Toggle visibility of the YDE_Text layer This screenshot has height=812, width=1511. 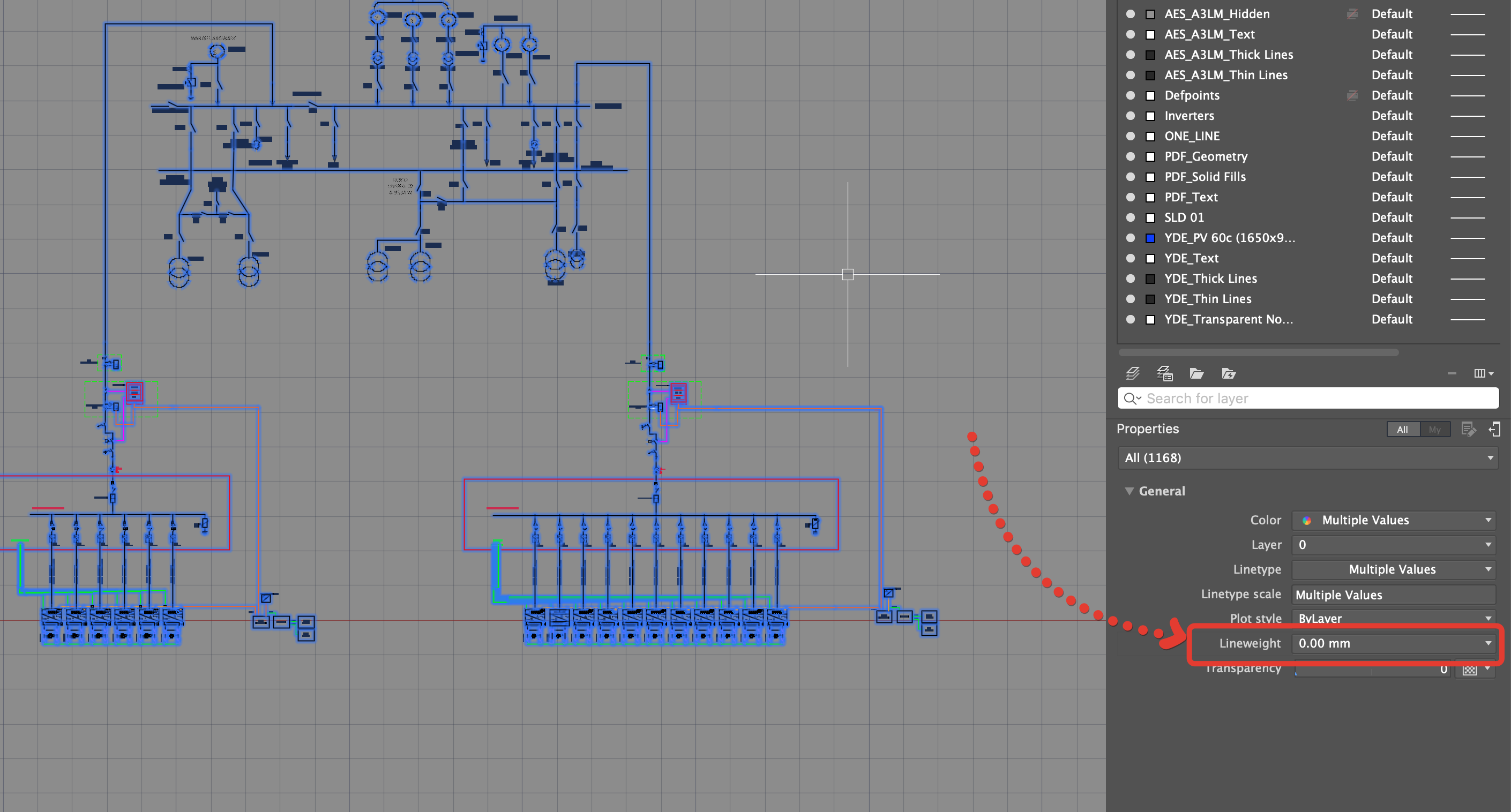1131,258
